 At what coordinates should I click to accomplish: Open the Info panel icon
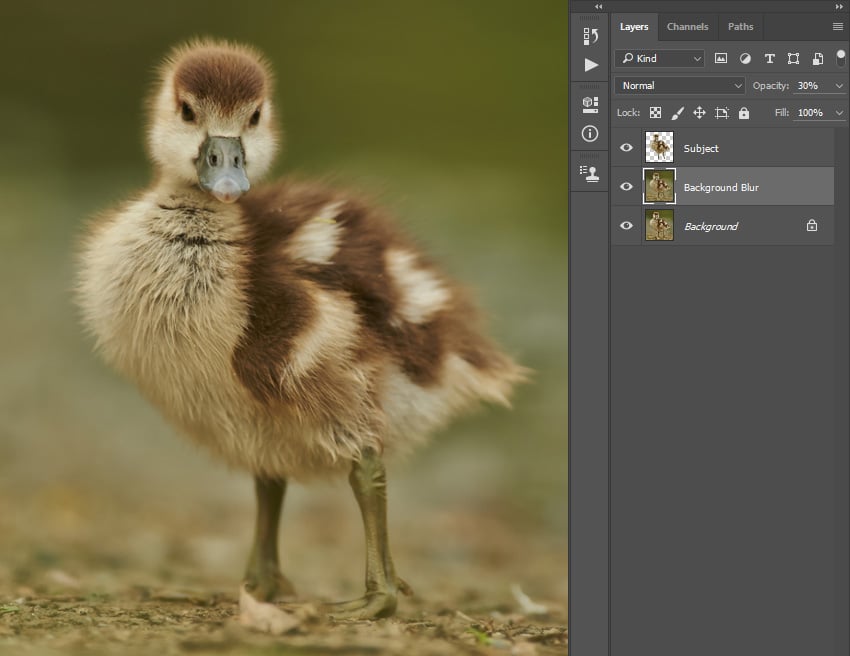[x=589, y=133]
